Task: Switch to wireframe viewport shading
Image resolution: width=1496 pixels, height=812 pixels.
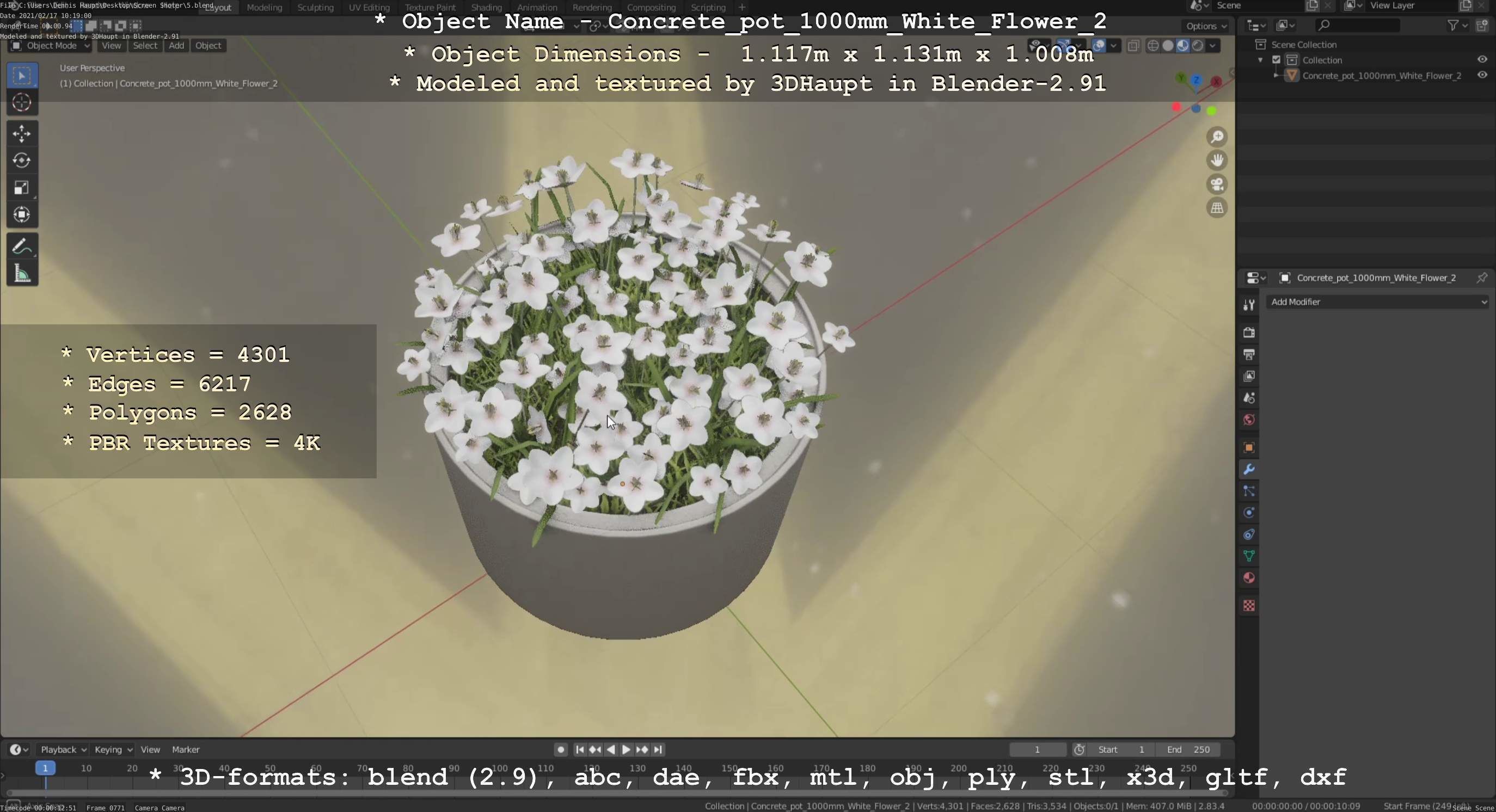Action: tap(1154, 46)
